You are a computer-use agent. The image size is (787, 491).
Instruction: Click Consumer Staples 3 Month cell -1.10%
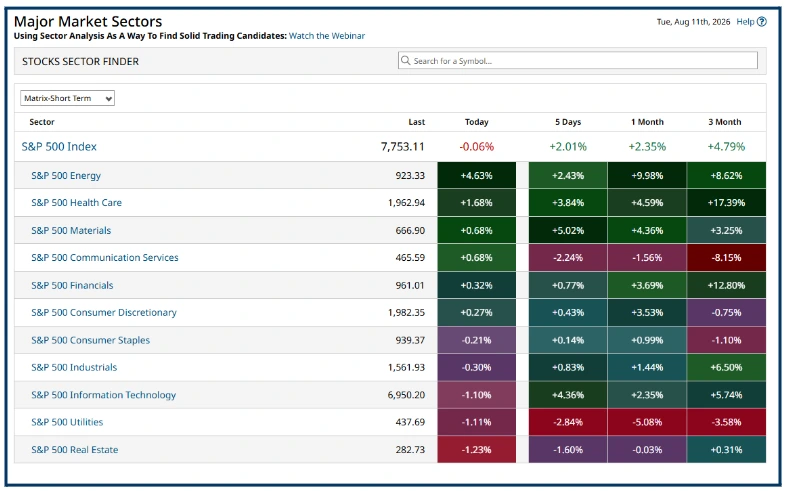pos(726,340)
